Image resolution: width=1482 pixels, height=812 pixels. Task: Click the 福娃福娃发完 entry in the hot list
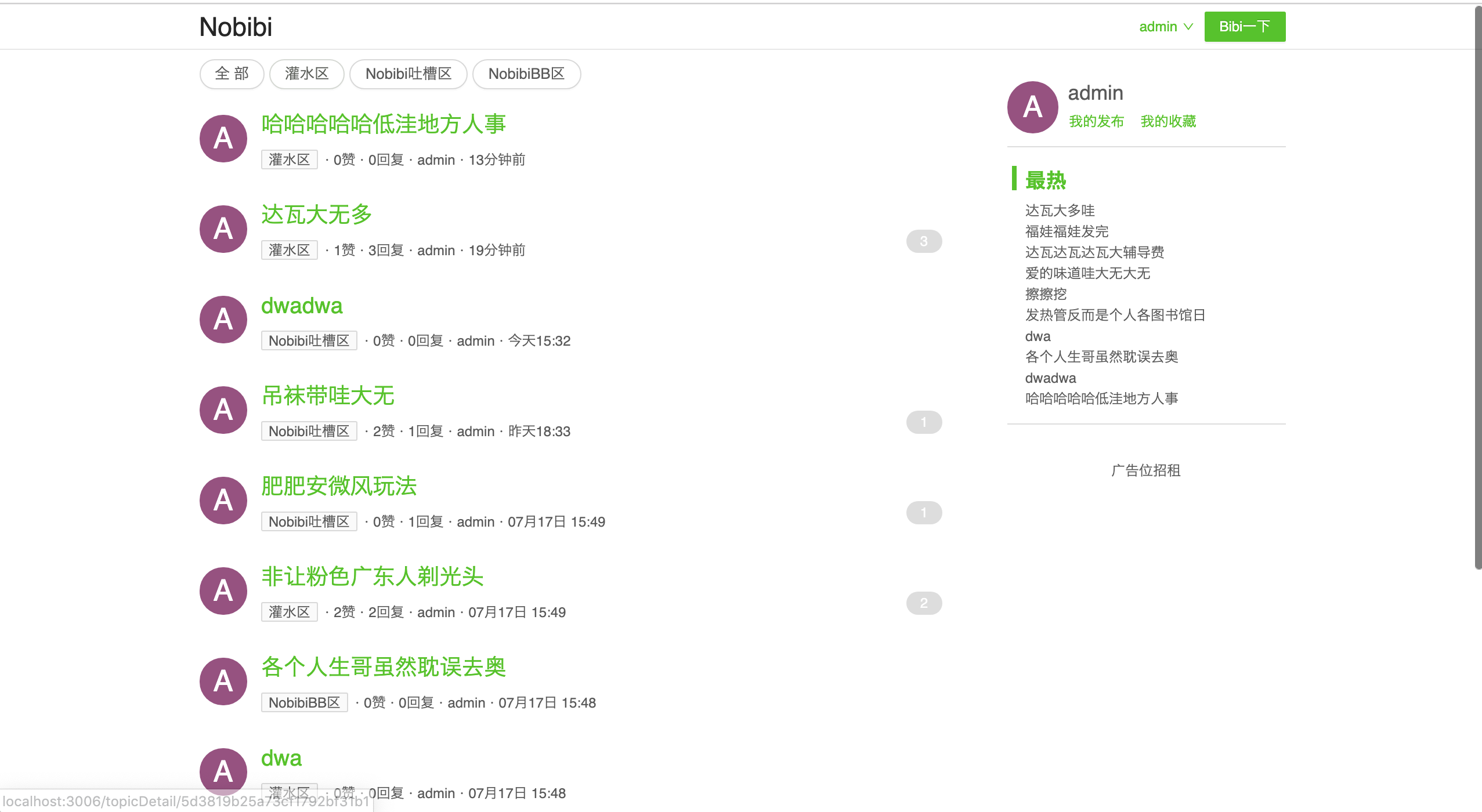pos(1067,231)
